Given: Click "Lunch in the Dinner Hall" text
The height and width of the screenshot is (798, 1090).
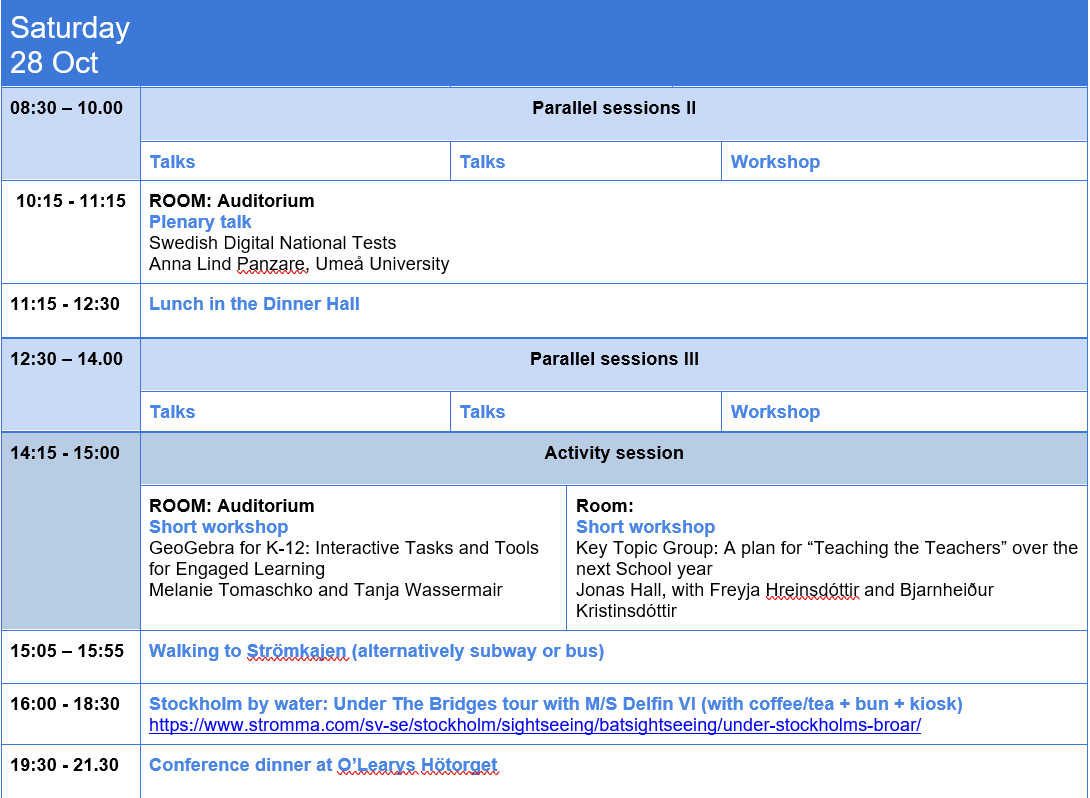Looking at the screenshot, I should (254, 304).
